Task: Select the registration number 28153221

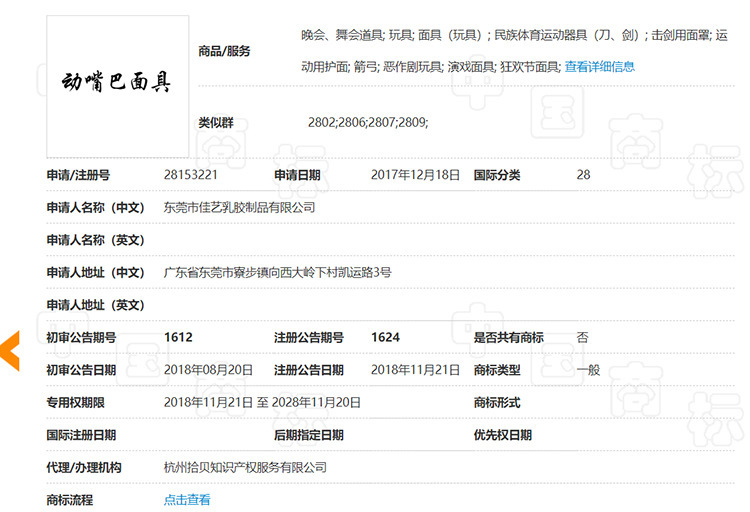Action: pyautogui.click(x=192, y=175)
